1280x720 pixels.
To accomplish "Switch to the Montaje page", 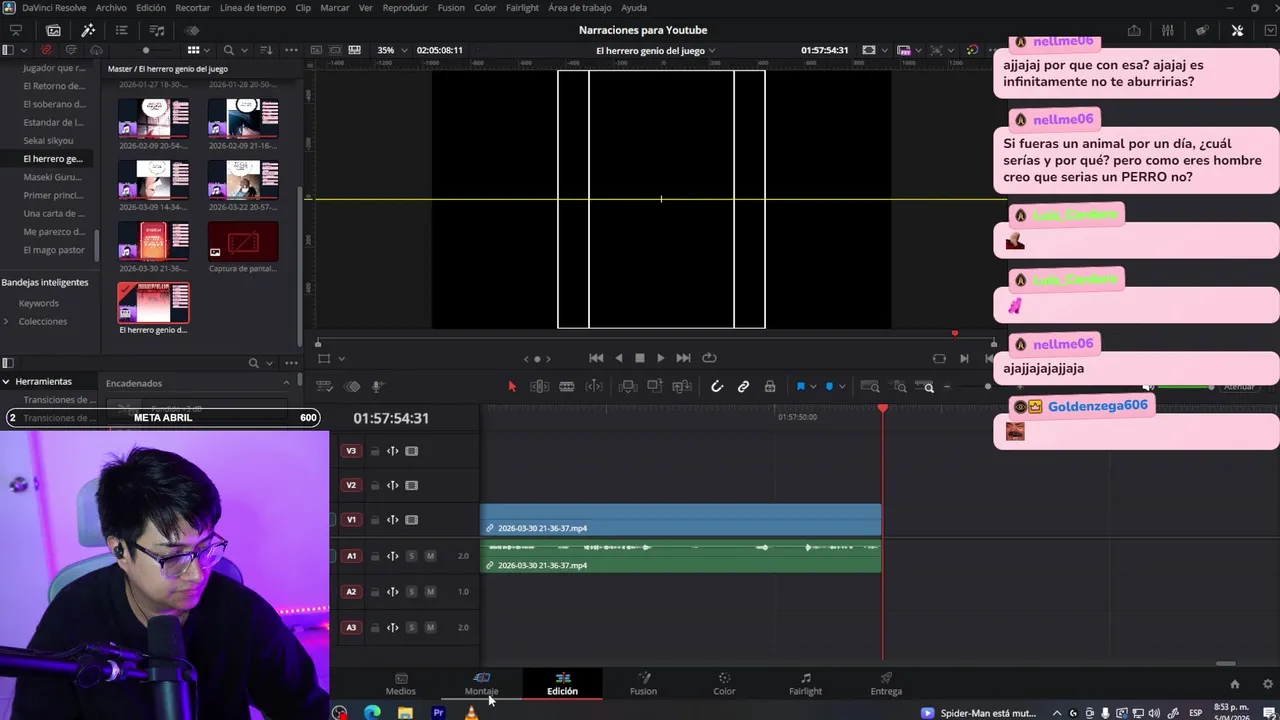I will click(x=481, y=684).
